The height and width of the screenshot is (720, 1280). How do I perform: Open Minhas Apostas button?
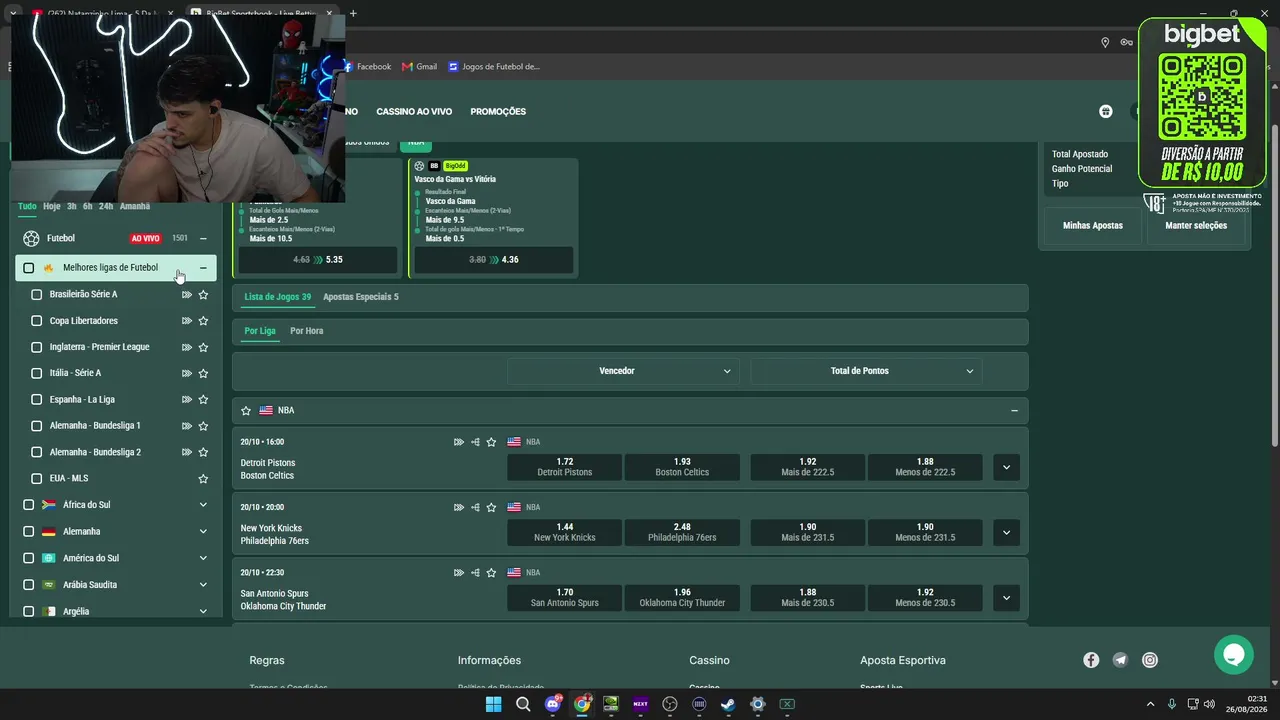point(1093,226)
